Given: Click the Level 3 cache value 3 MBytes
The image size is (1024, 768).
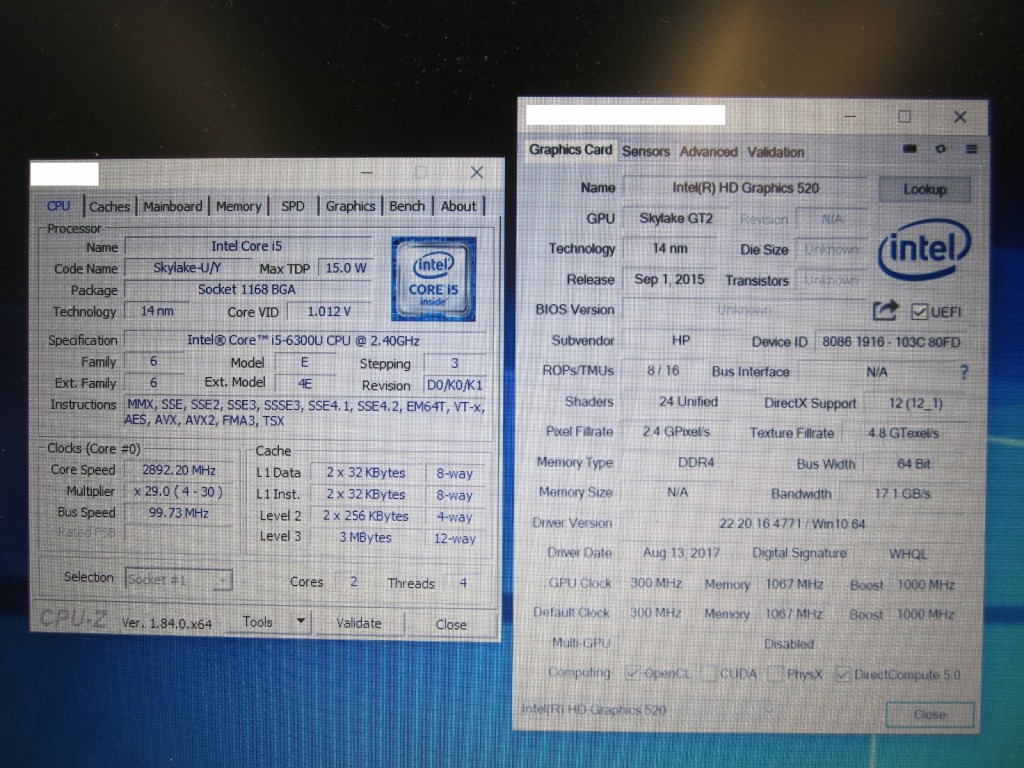Looking at the screenshot, I should (x=365, y=537).
